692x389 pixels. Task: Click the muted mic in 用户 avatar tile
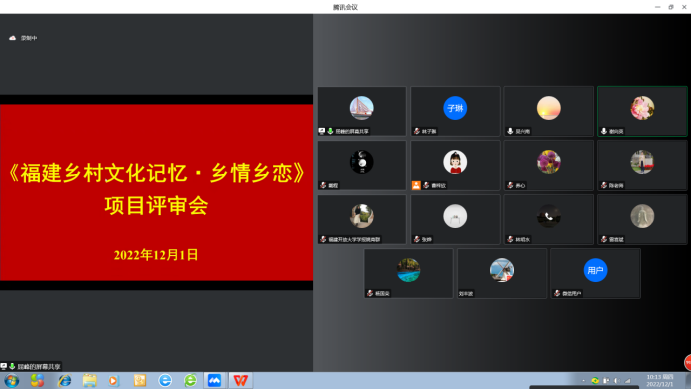pos(557,293)
